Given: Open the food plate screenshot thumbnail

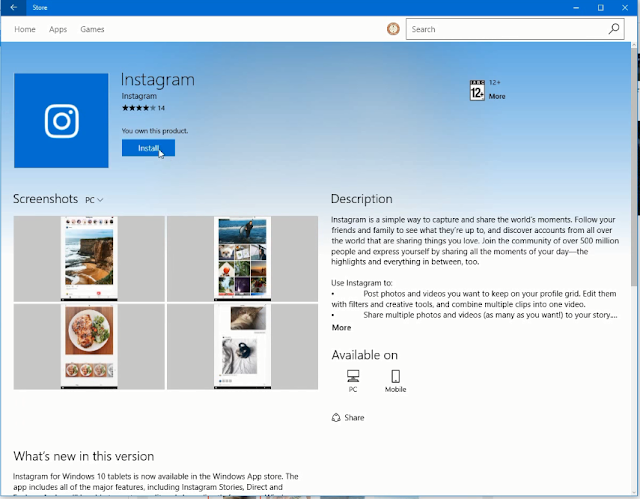Looking at the screenshot, I should coord(89,346).
